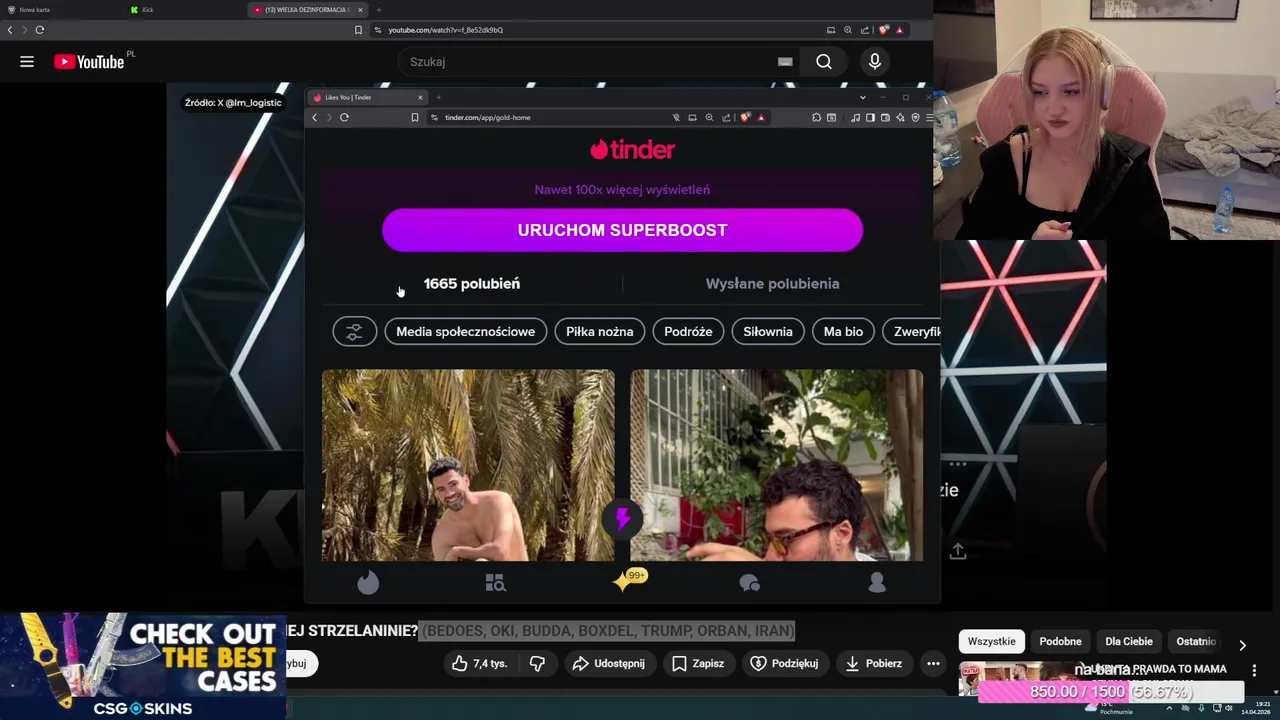Open the YouTube hamburger guide menu
The image size is (1280, 720).
pyautogui.click(x=27, y=62)
